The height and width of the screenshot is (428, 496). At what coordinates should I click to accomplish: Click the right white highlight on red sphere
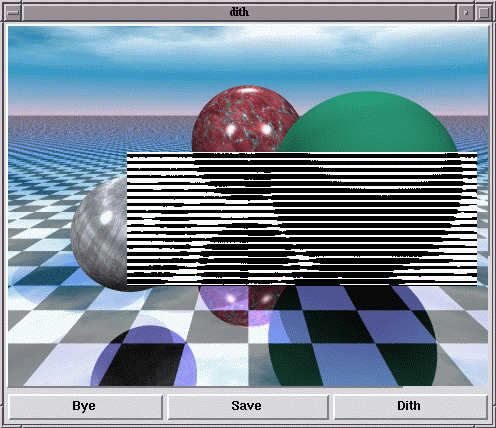pyautogui.click(x=267, y=128)
